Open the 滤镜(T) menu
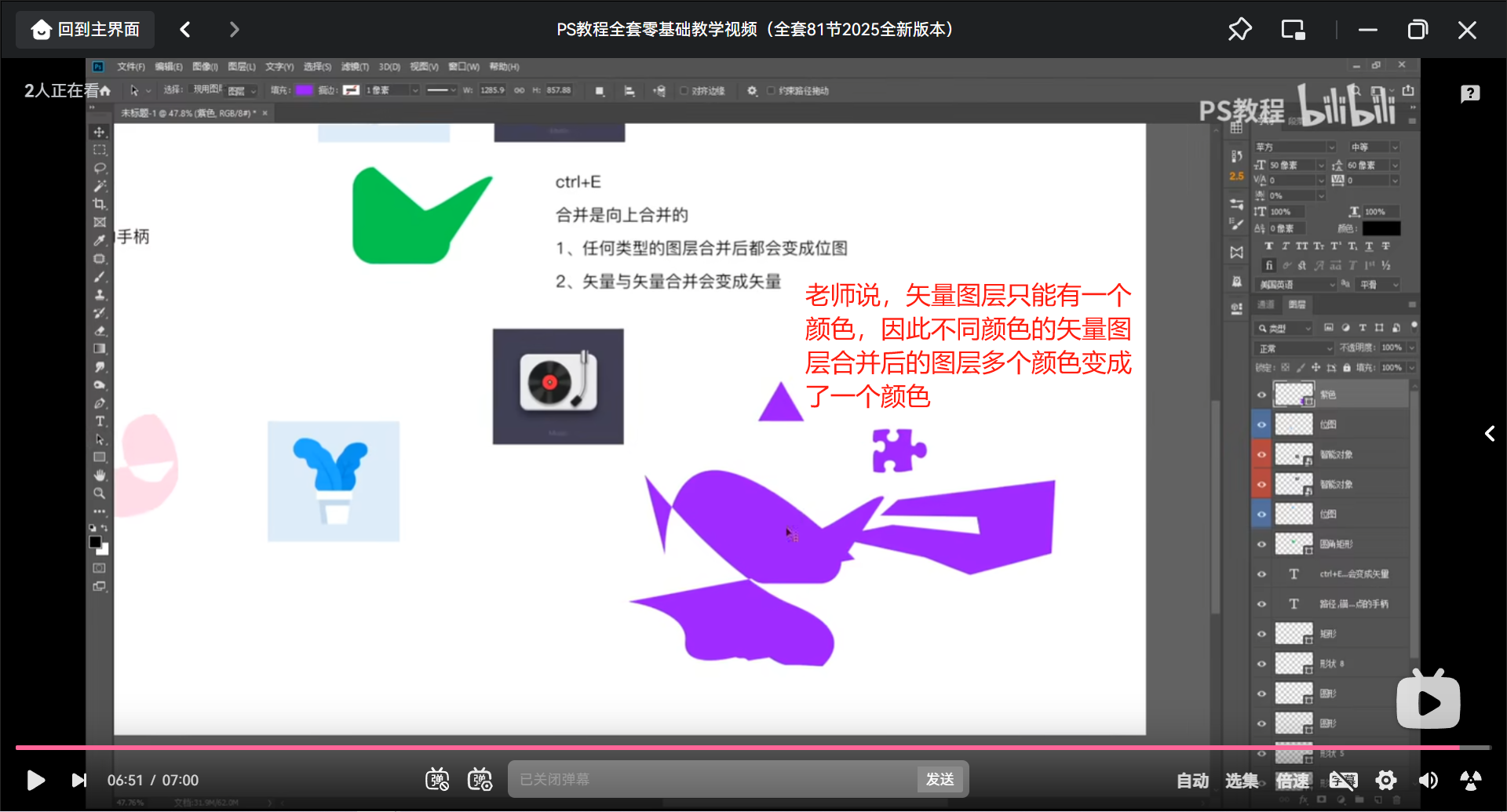Image resolution: width=1507 pixels, height=812 pixels. (x=355, y=67)
